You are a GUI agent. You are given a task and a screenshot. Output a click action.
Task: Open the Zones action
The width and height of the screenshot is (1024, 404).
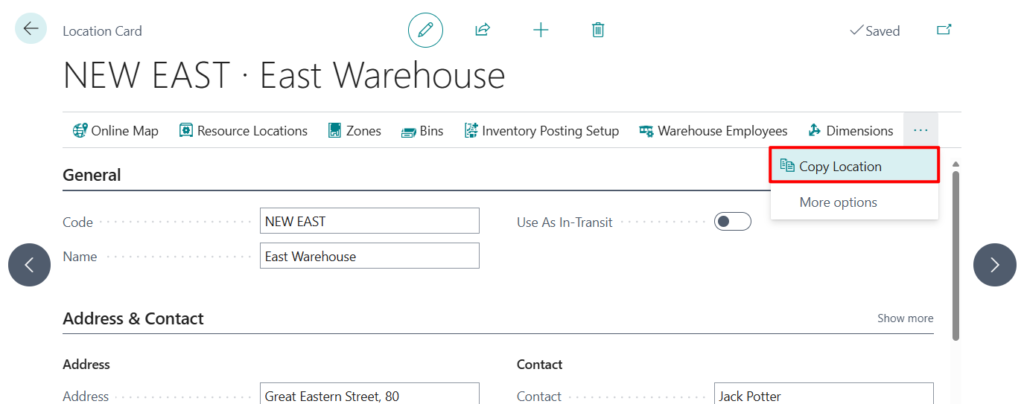(354, 131)
